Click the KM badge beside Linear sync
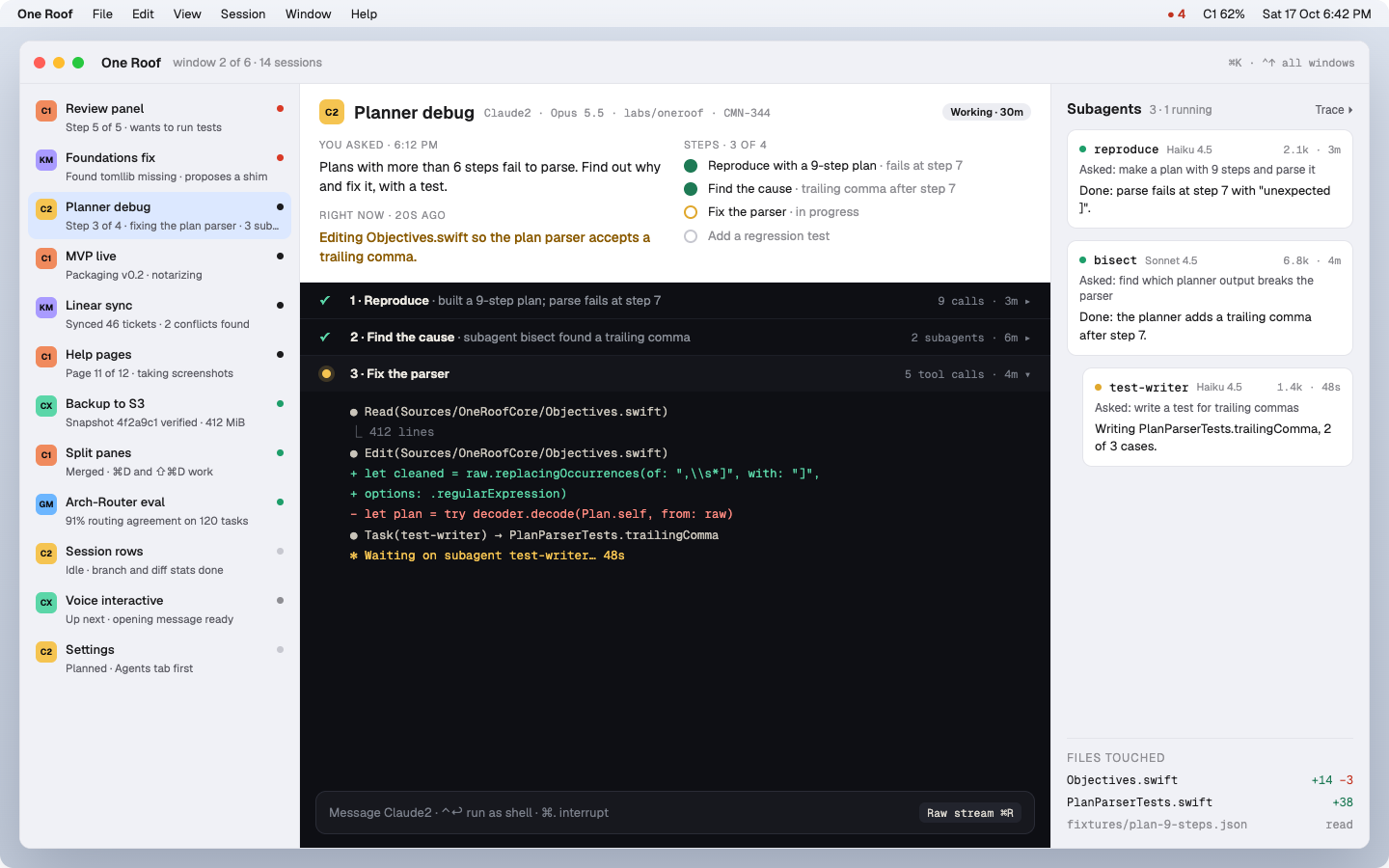Viewport: 1389px width, 868px height. [x=46, y=308]
